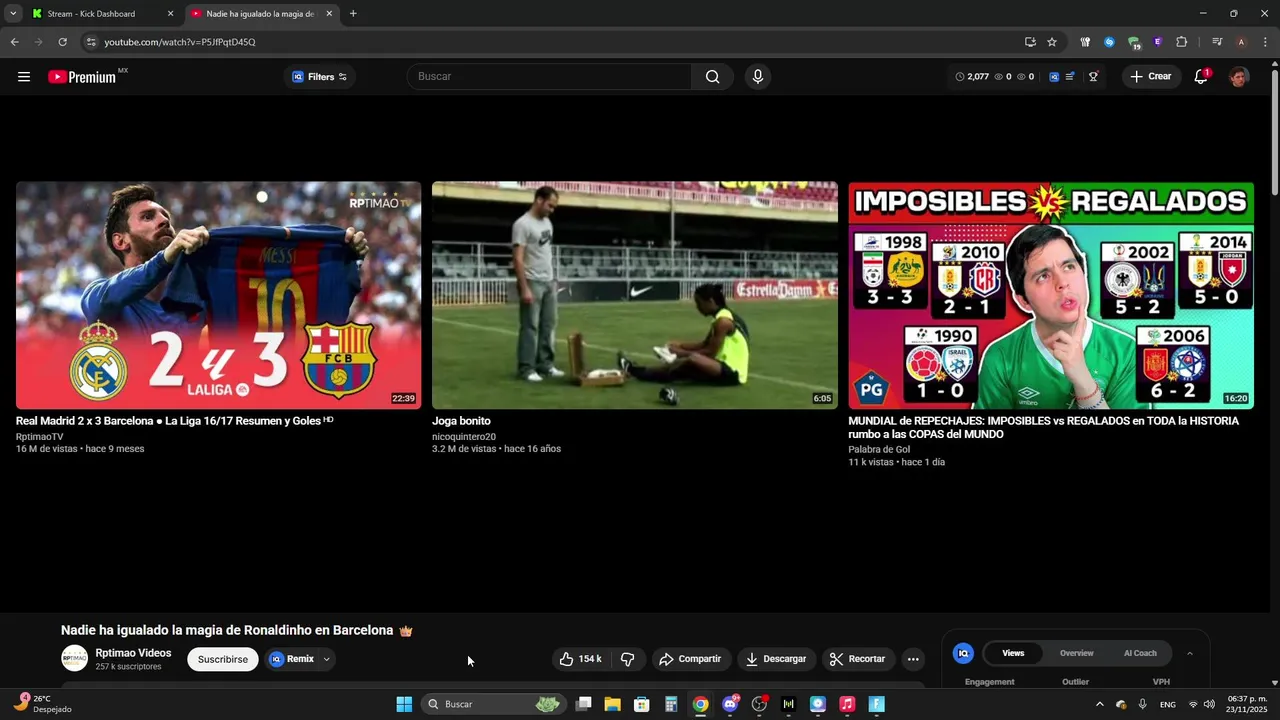Open File Explorer from the taskbar
The height and width of the screenshot is (720, 1280).
[612, 704]
